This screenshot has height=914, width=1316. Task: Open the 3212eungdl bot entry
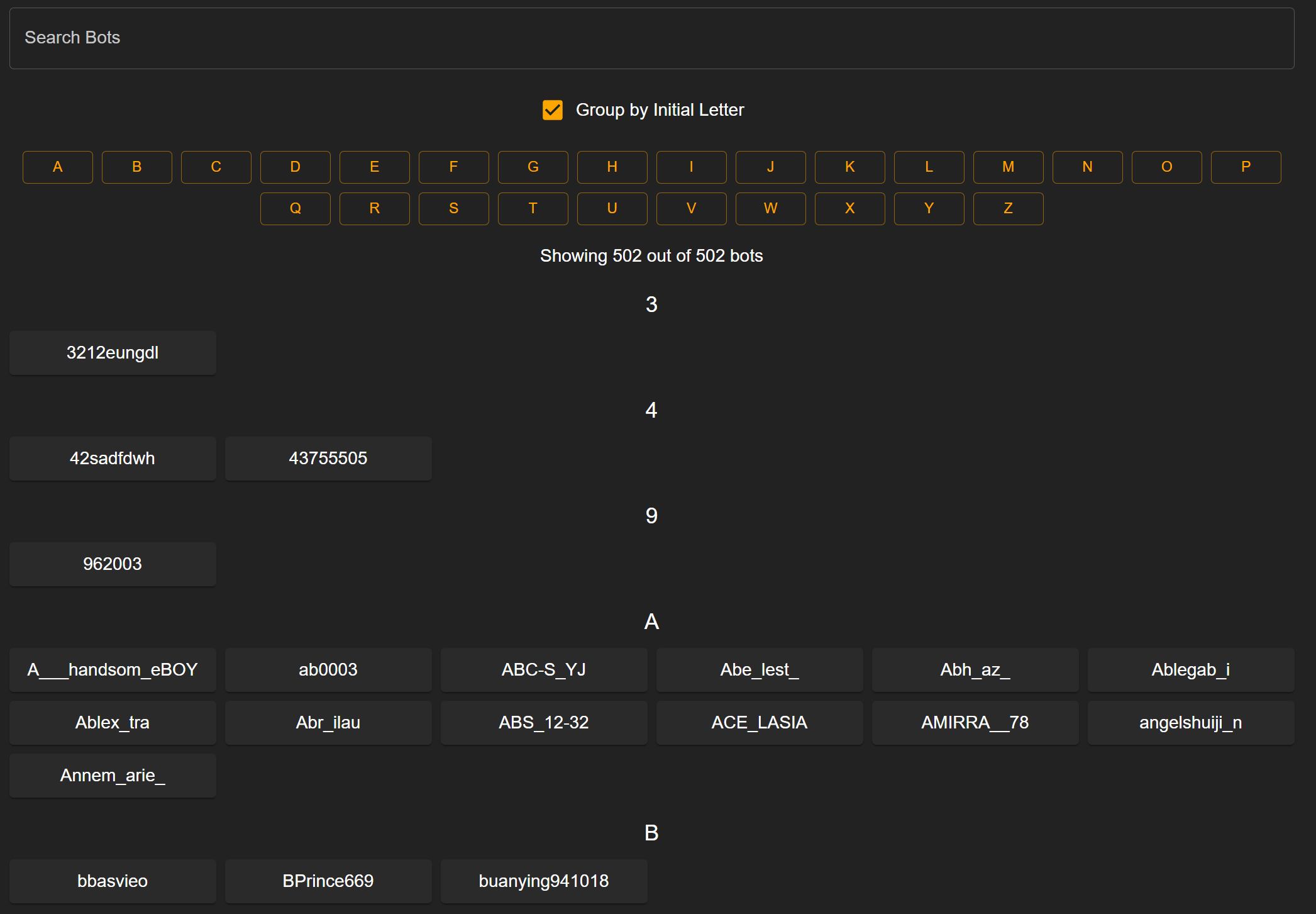click(113, 353)
